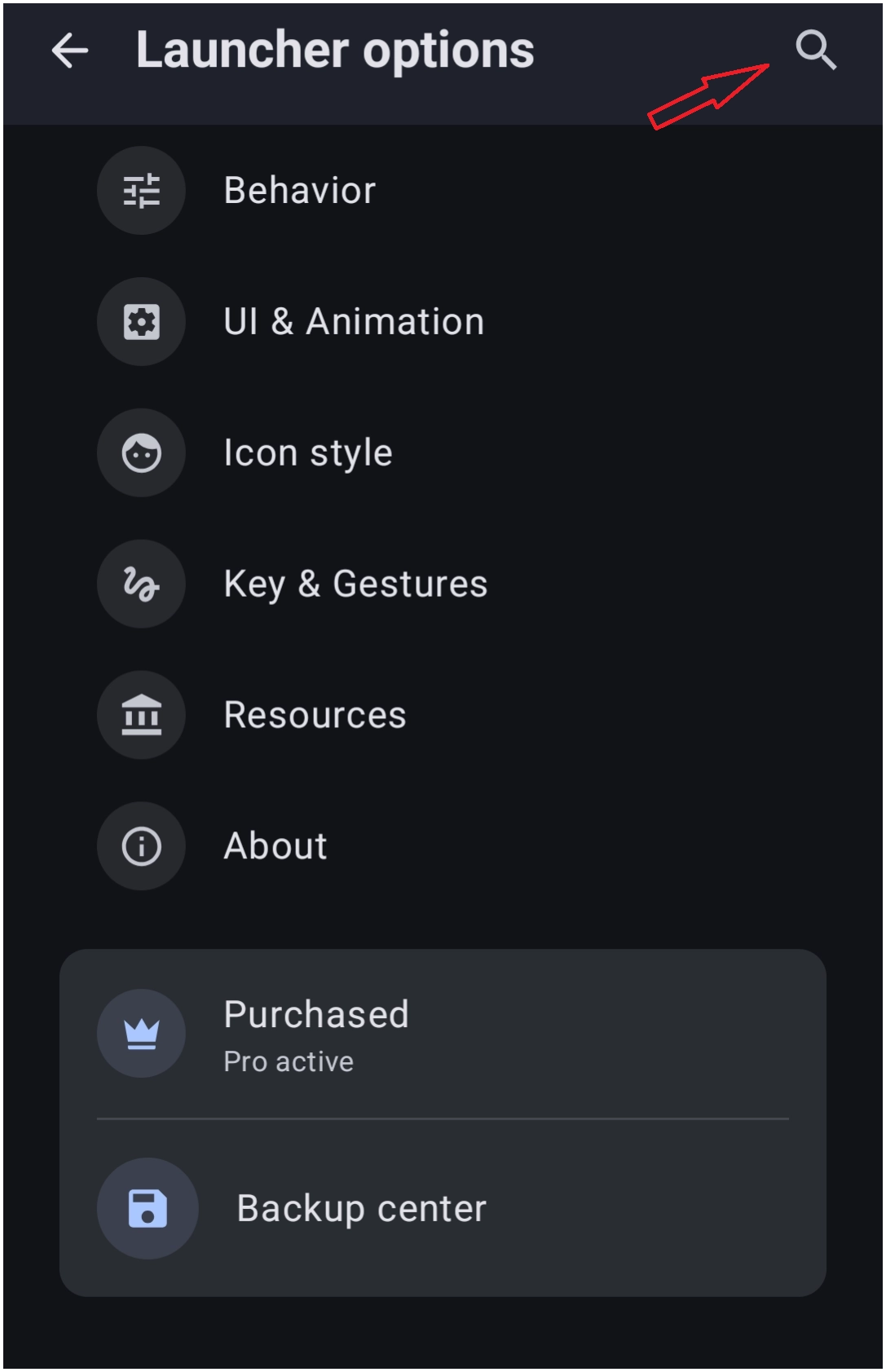Tap the Key & Gestures squiggle icon
The height and width of the screenshot is (1372, 886).
(x=141, y=585)
